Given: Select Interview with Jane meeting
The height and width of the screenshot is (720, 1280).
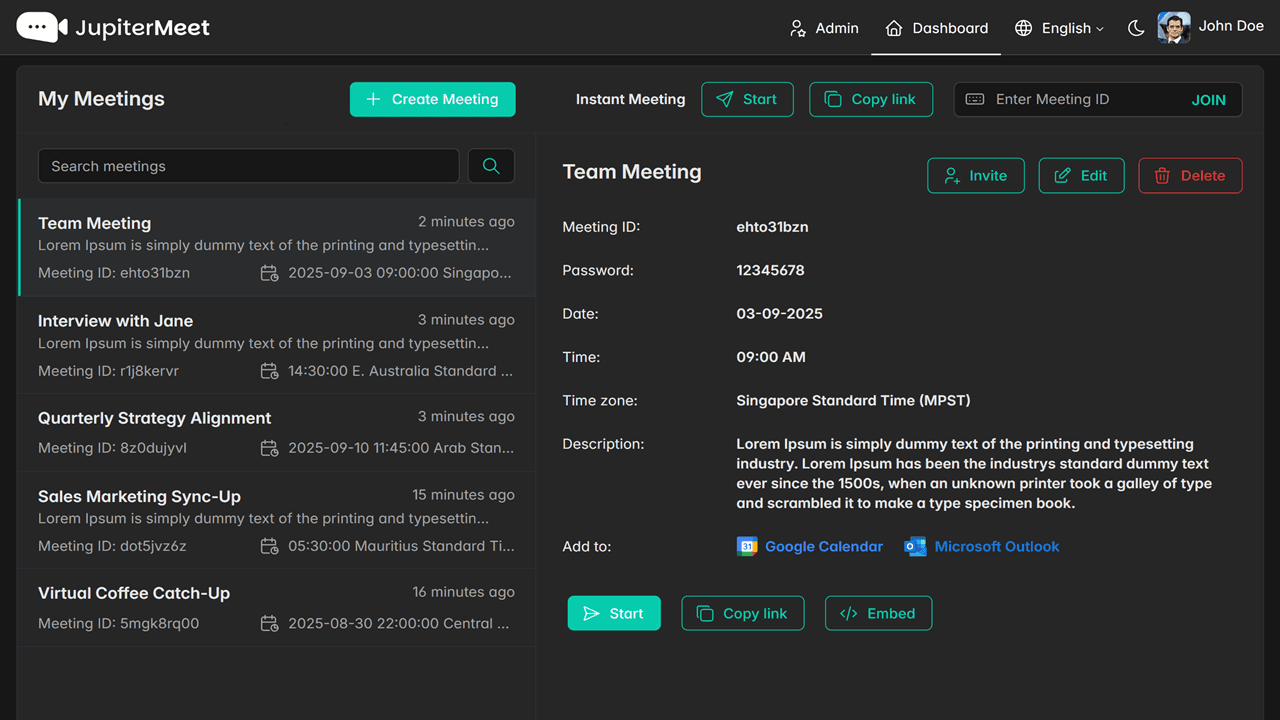Looking at the screenshot, I should pos(276,345).
